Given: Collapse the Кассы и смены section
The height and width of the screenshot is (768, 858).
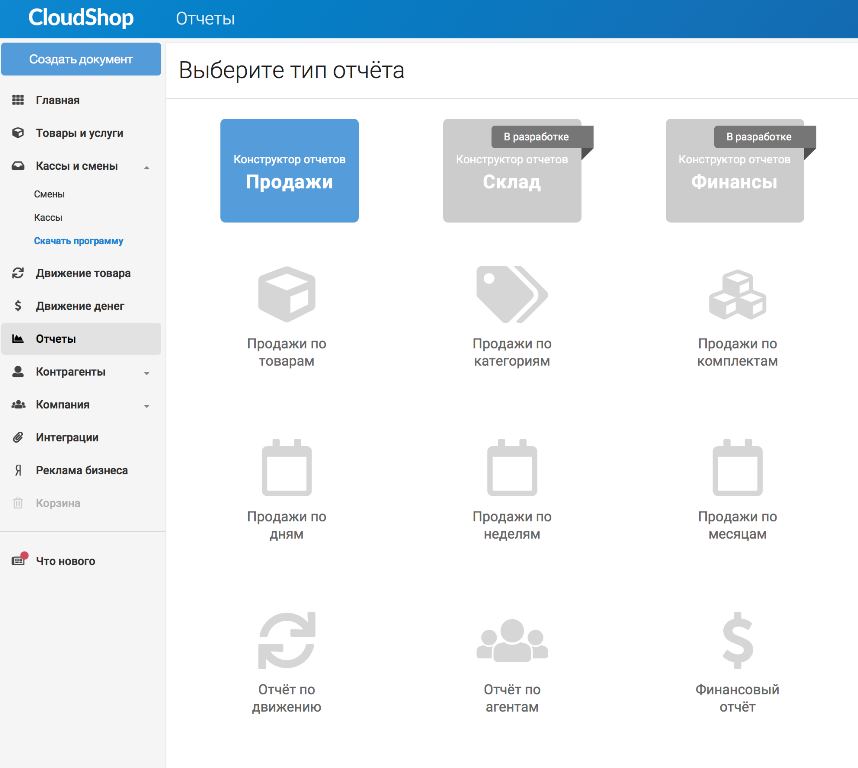Looking at the screenshot, I should [x=147, y=167].
